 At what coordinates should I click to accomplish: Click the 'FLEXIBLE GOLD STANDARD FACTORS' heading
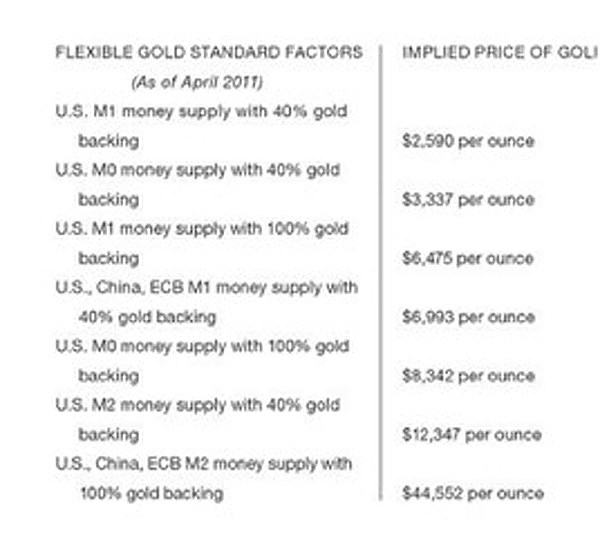tap(208, 53)
